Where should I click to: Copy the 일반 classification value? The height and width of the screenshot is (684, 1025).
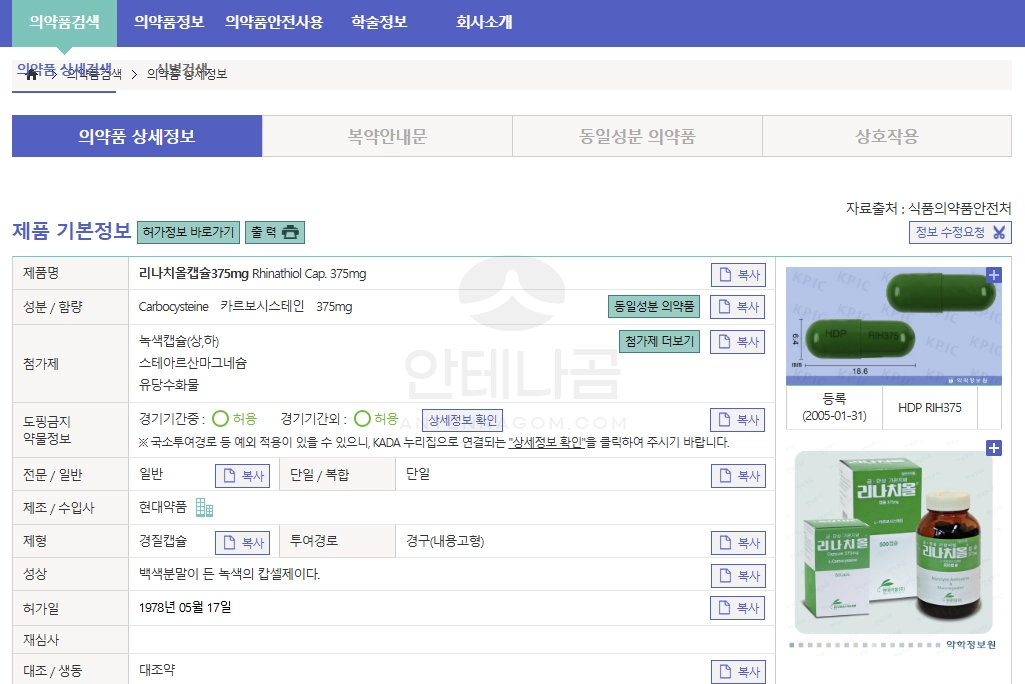click(243, 475)
